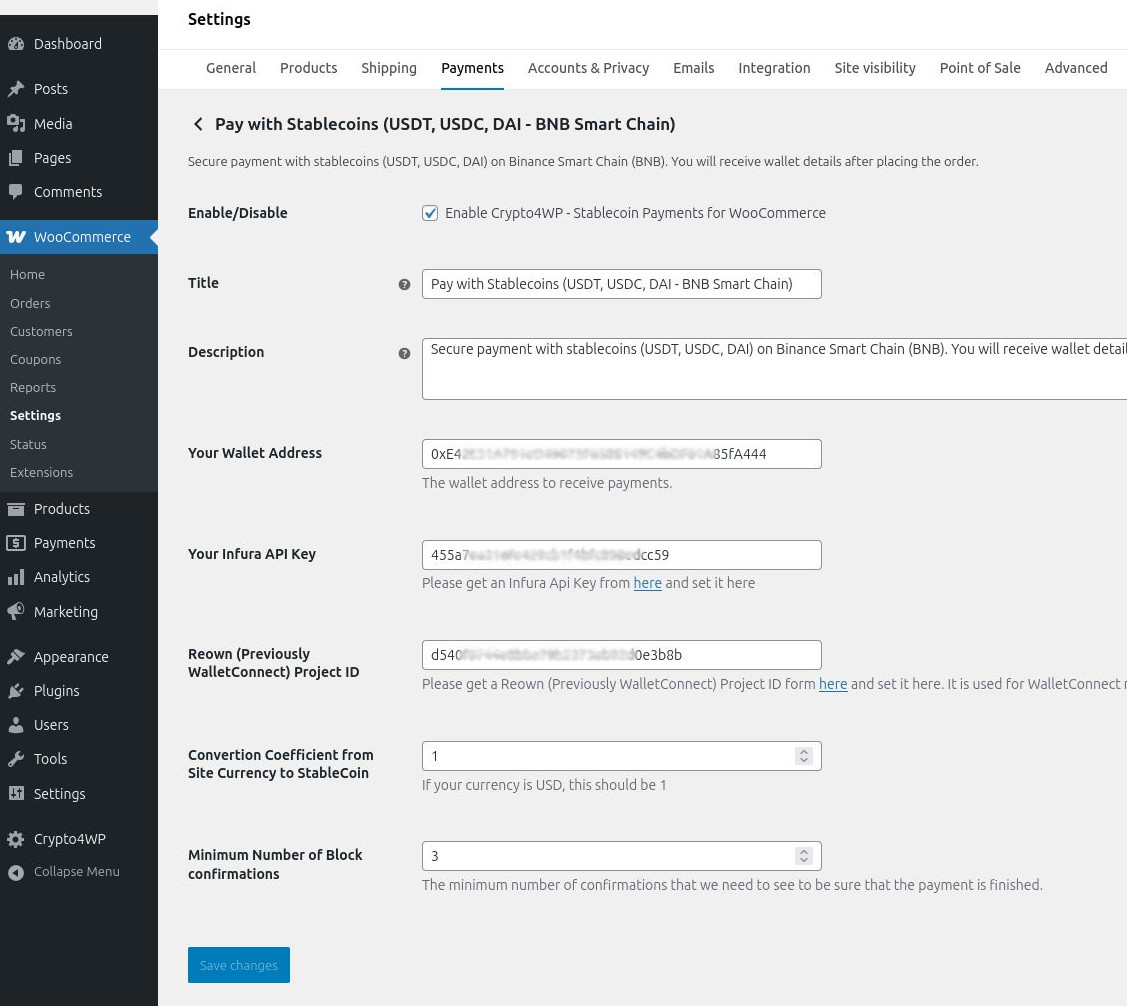Click the Analytics bar chart icon
The image size is (1127, 1006).
pyautogui.click(x=16, y=577)
